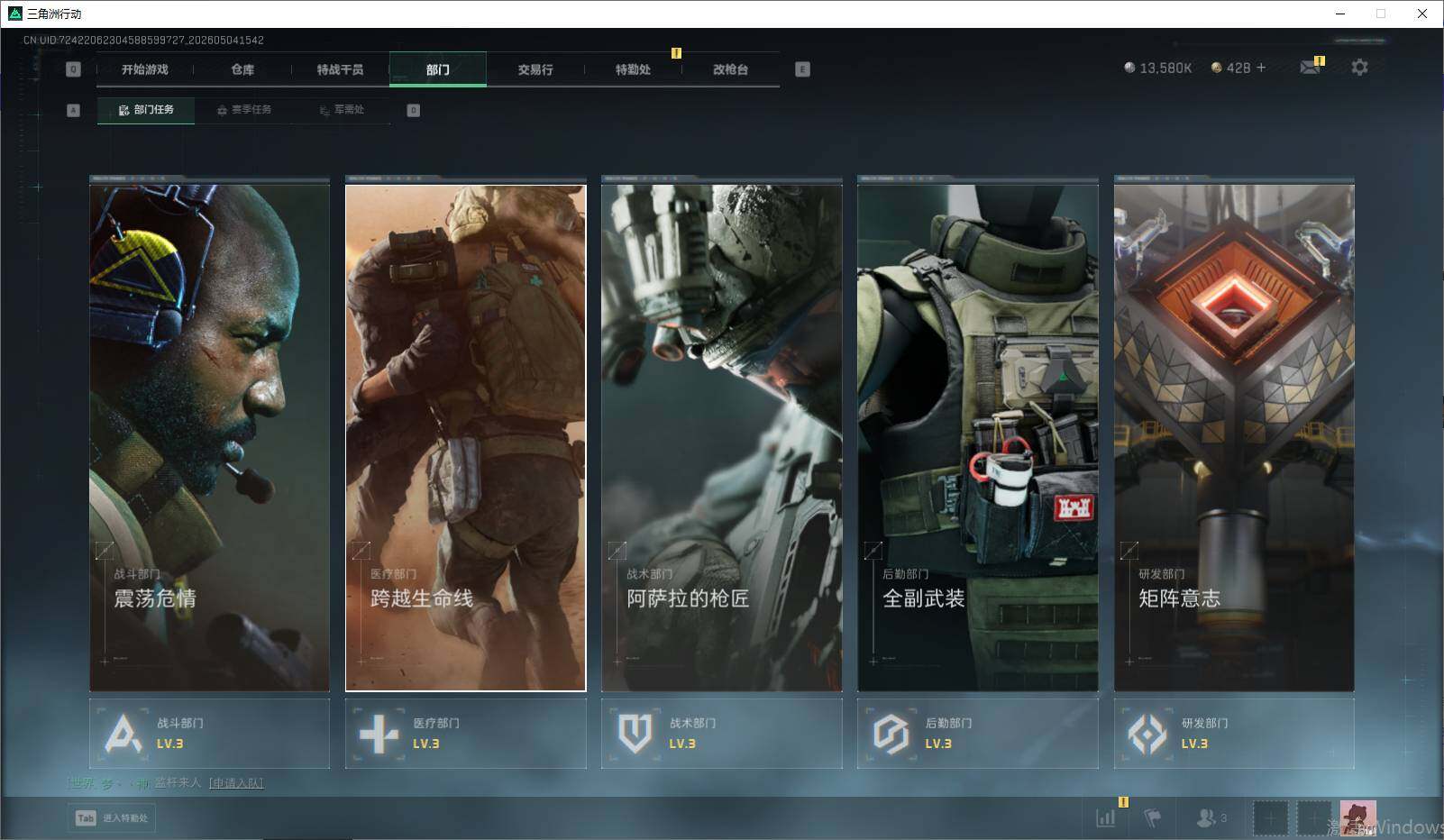
Task: Open the 开始游戏 tab
Action: click(x=145, y=69)
